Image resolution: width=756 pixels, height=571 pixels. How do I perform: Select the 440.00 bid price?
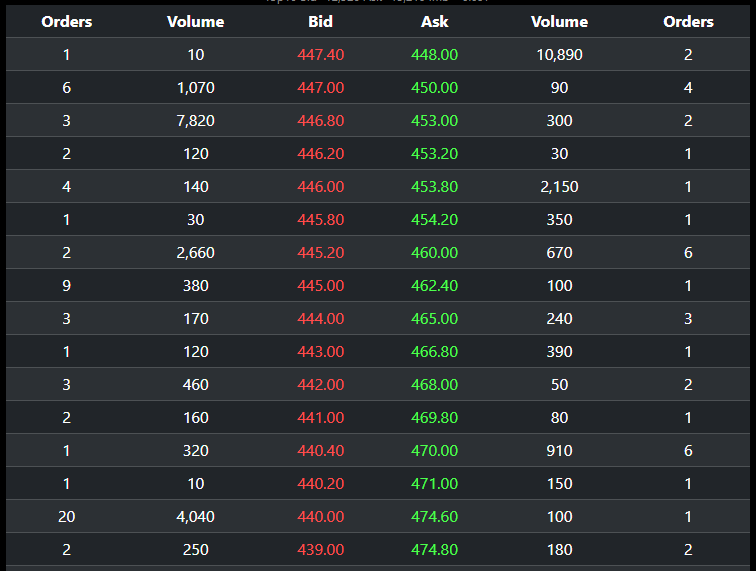point(320,516)
